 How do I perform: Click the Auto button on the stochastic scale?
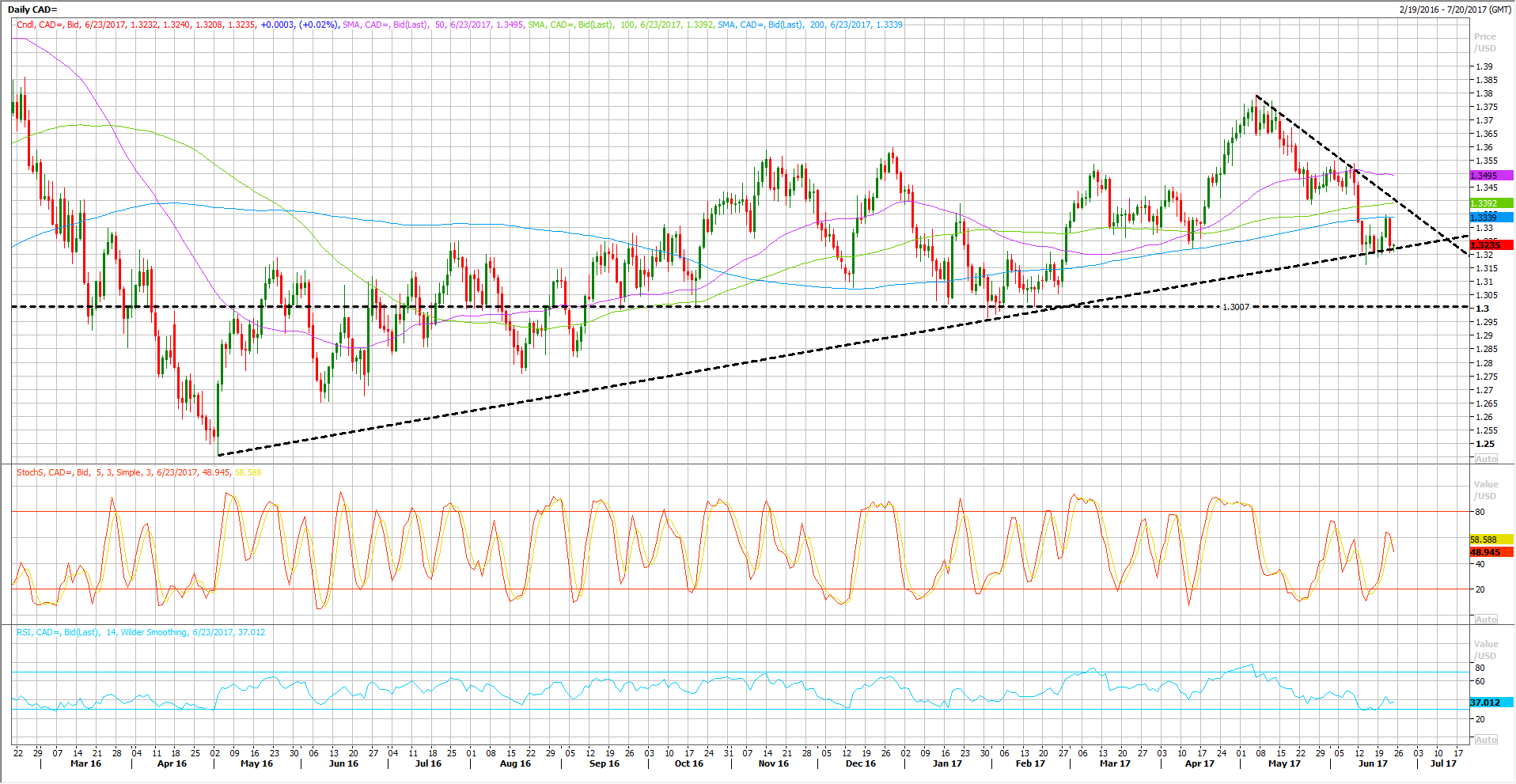(x=1485, y=619)
